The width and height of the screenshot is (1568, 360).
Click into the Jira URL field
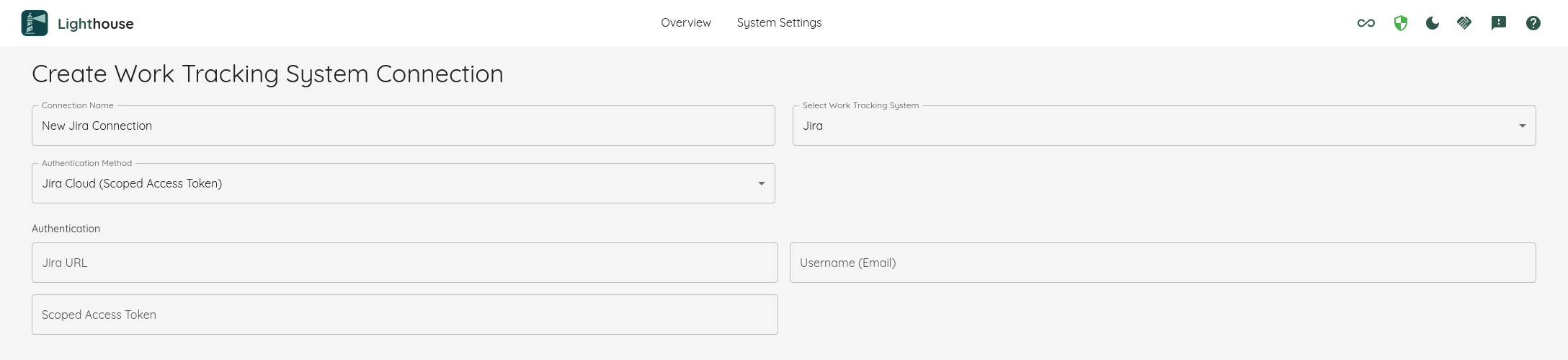pos(405,263)
